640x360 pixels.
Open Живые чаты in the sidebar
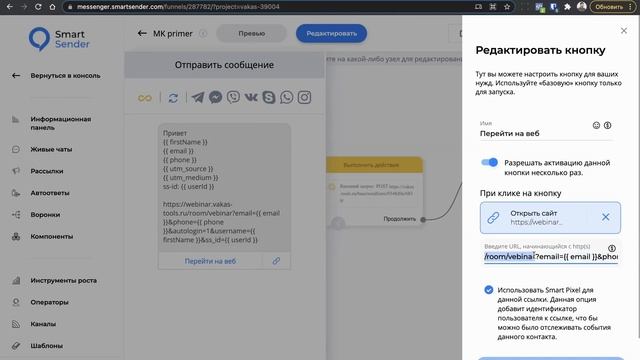point(42,149)
